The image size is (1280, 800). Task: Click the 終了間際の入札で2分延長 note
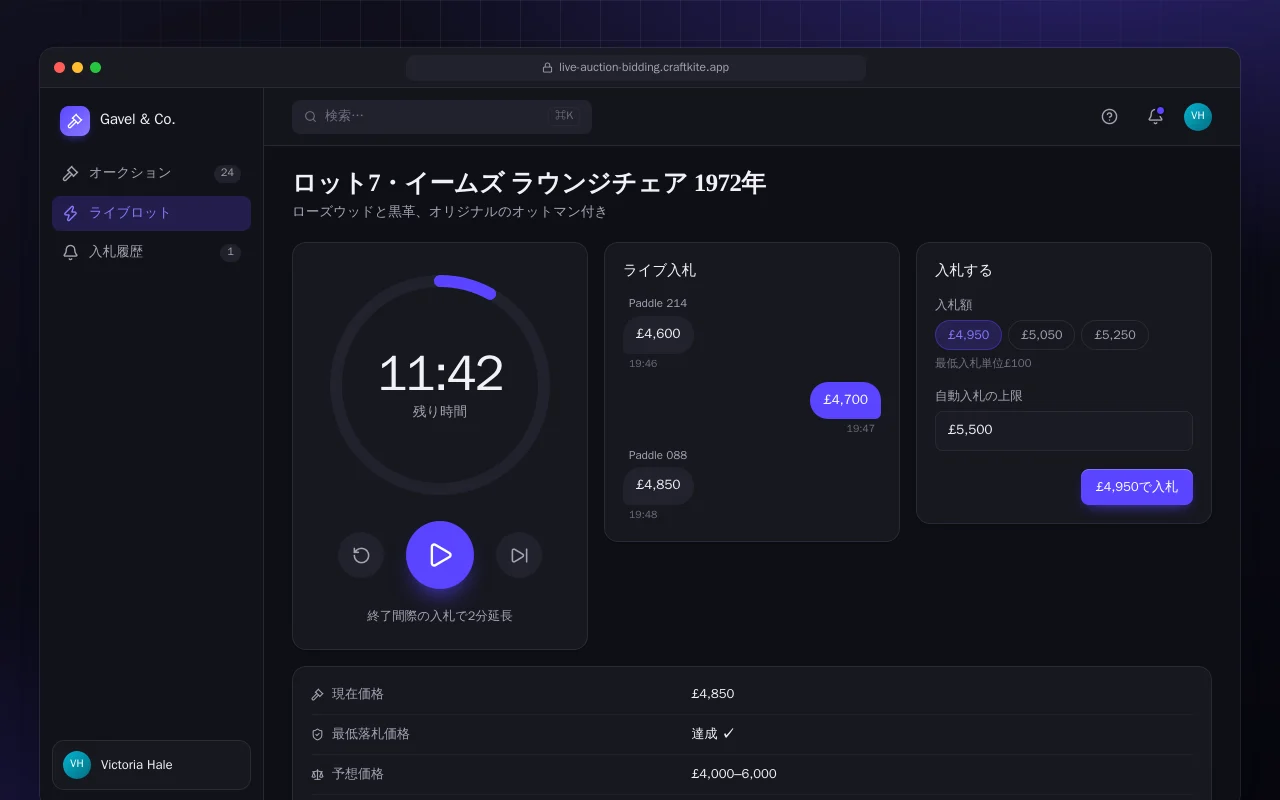[x=440, y=616]
